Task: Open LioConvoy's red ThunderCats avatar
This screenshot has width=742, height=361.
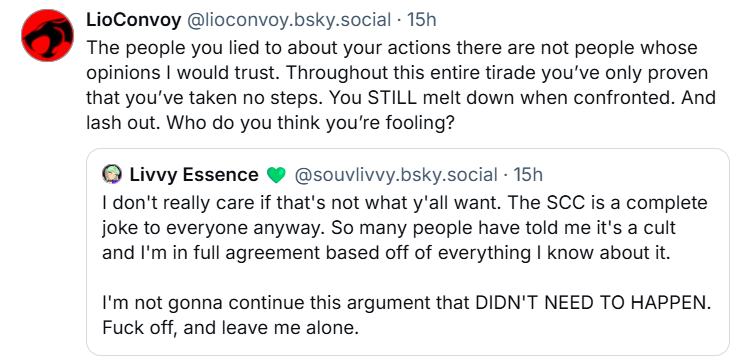Action: coord(47,35)
